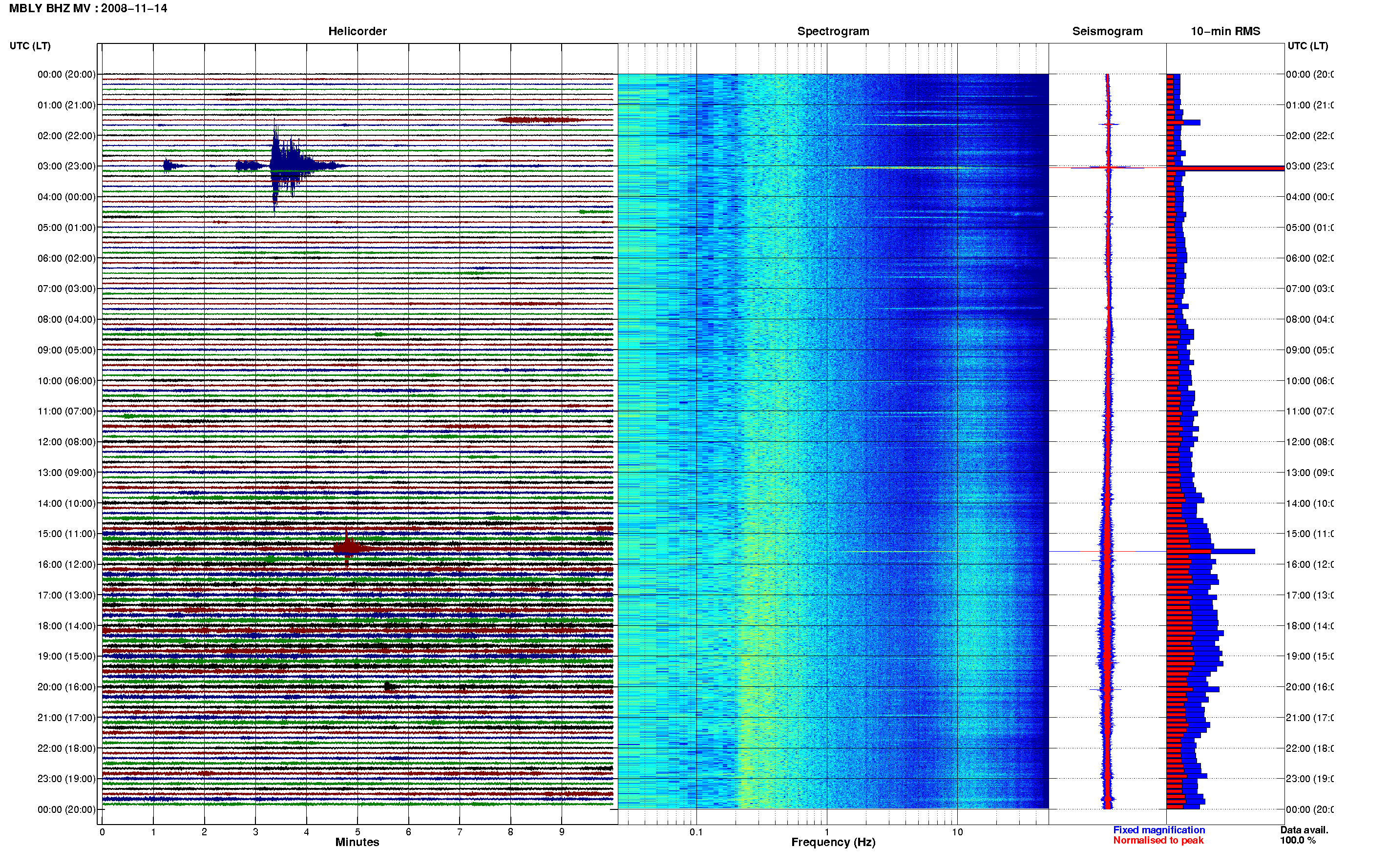The height and width of the screenshot is (868, 1389).
Task: Click the '00:00 (20:00)' top left time label
Action: coord(66,74)
